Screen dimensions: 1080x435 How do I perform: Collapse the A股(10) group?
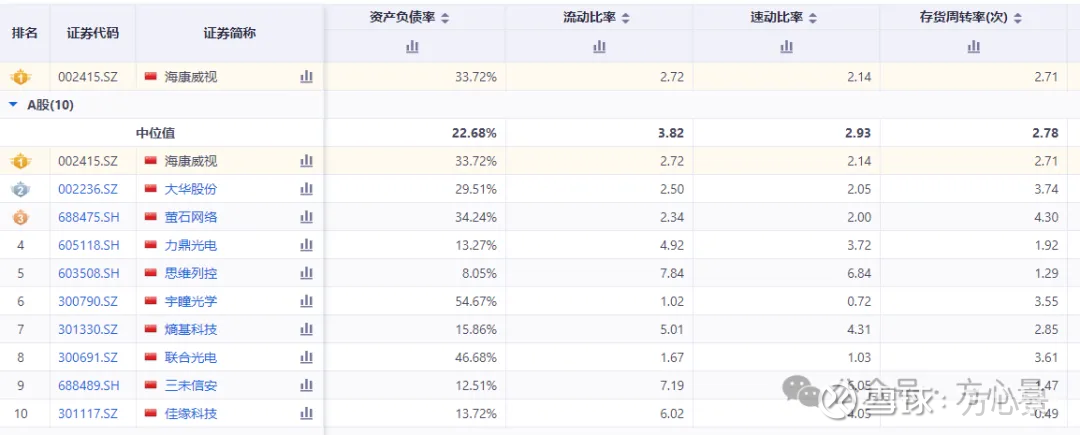13,105
